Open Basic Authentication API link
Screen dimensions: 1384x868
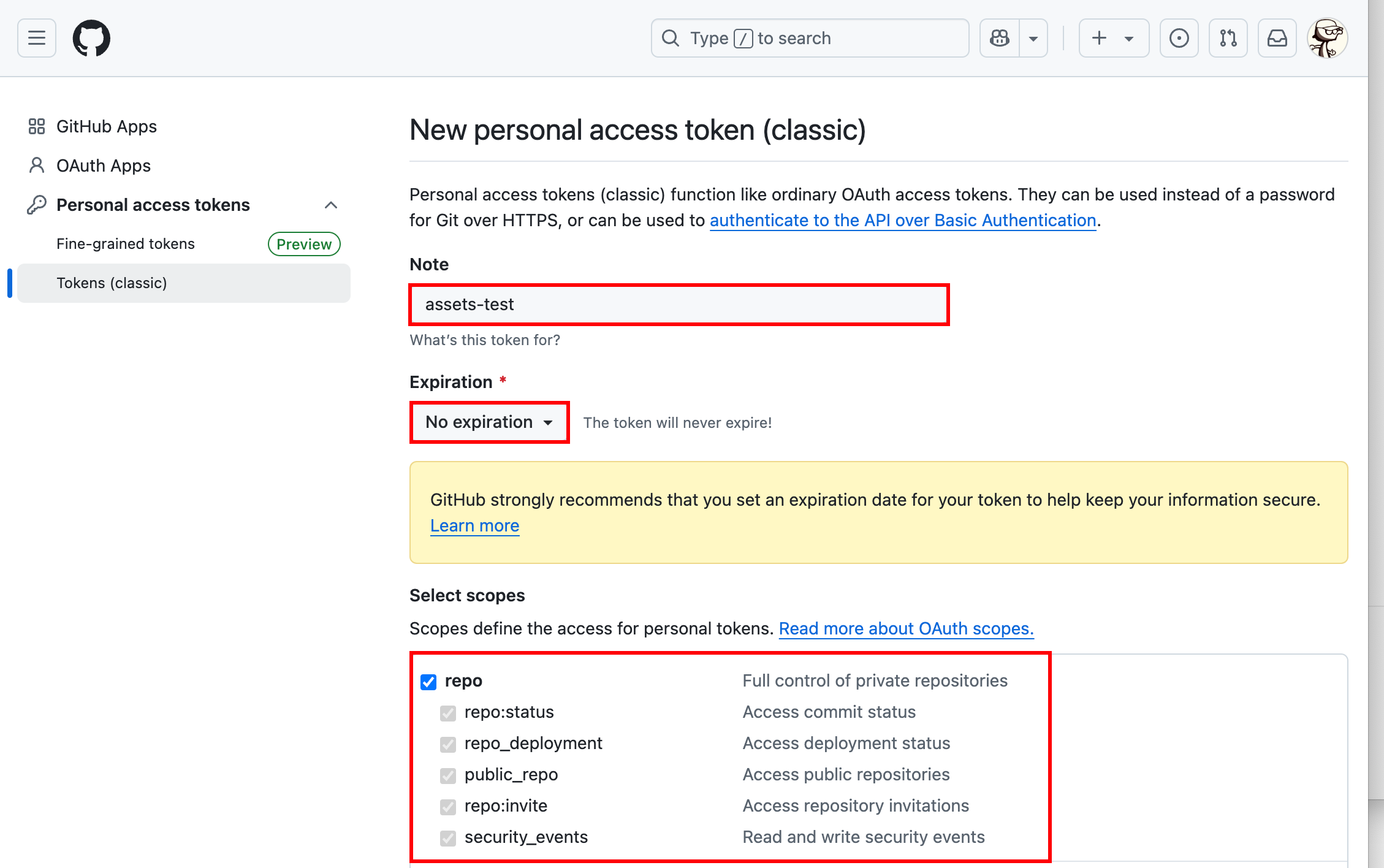(903, 220)
